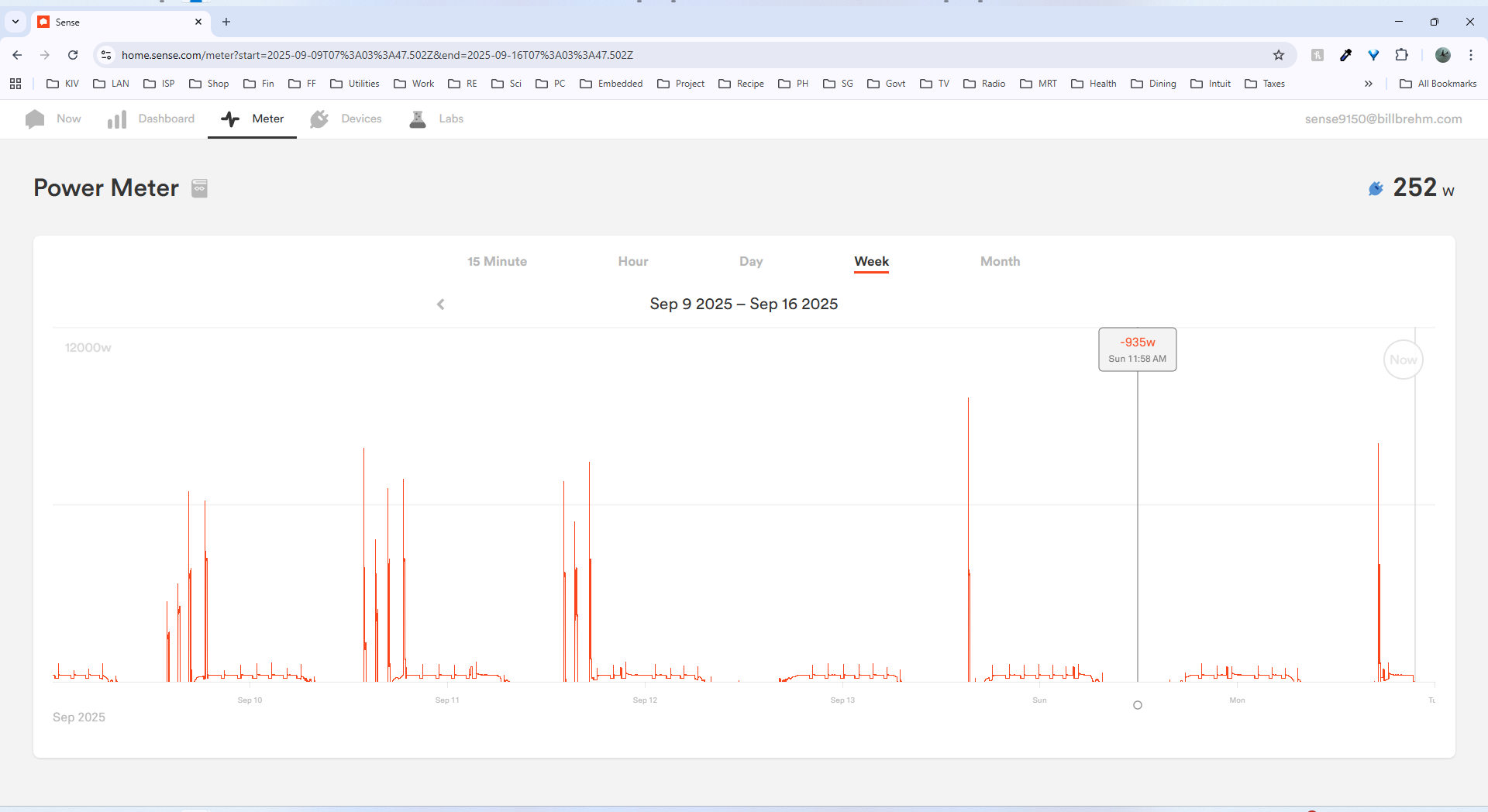This screenshot has height=812, width=1488.
Task: Select the Day time range
Action: pos(751,262)
